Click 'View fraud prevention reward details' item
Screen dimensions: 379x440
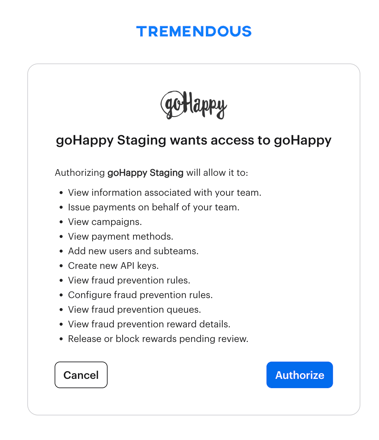point(149,324)
